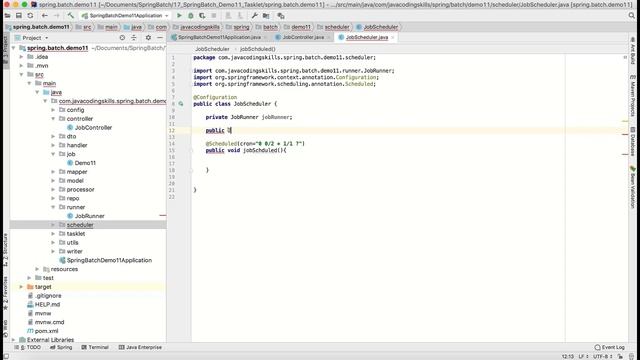640x360 pixels.
Task: Toggle read-only lock icon in status bar
Action: [x=620, y=356]
